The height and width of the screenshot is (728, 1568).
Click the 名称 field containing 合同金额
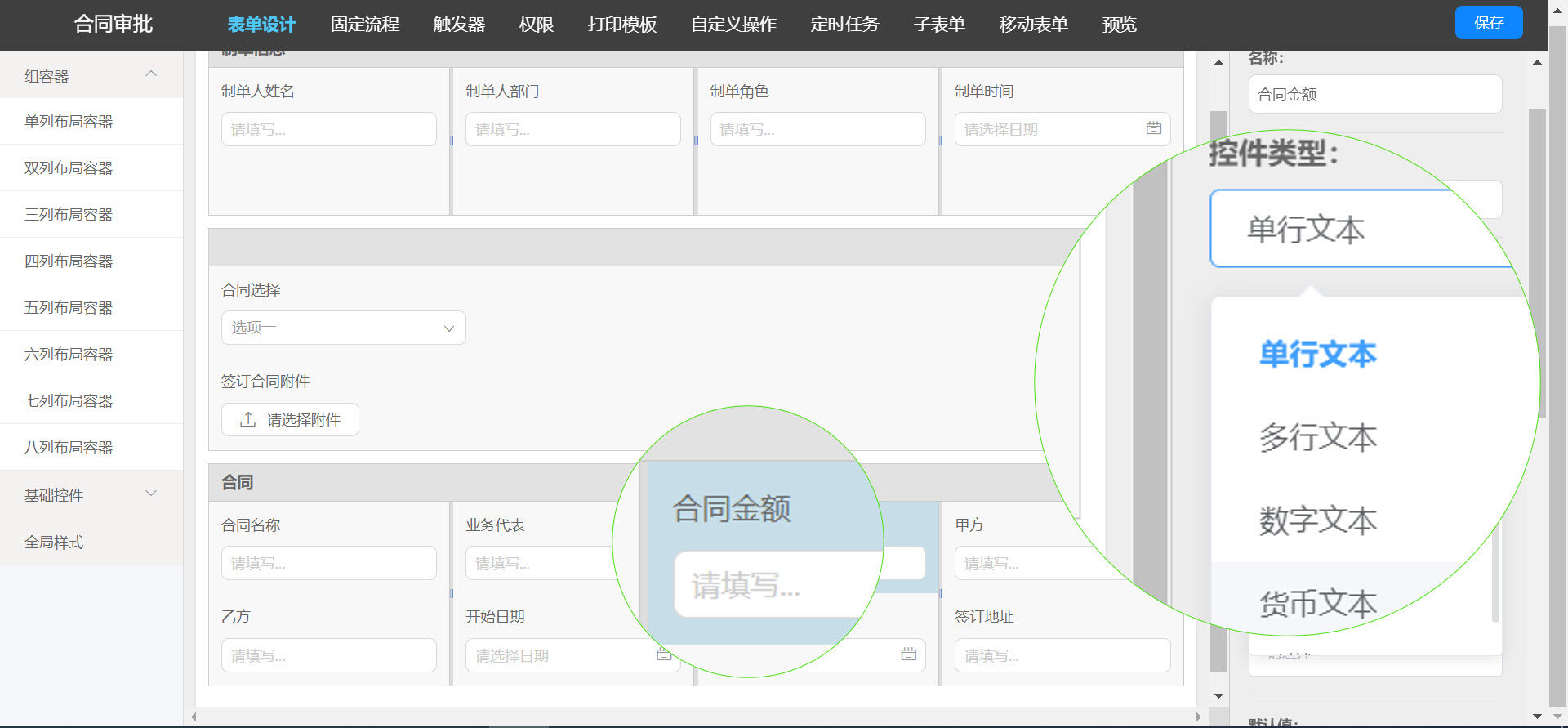(x=1374, y=95)
